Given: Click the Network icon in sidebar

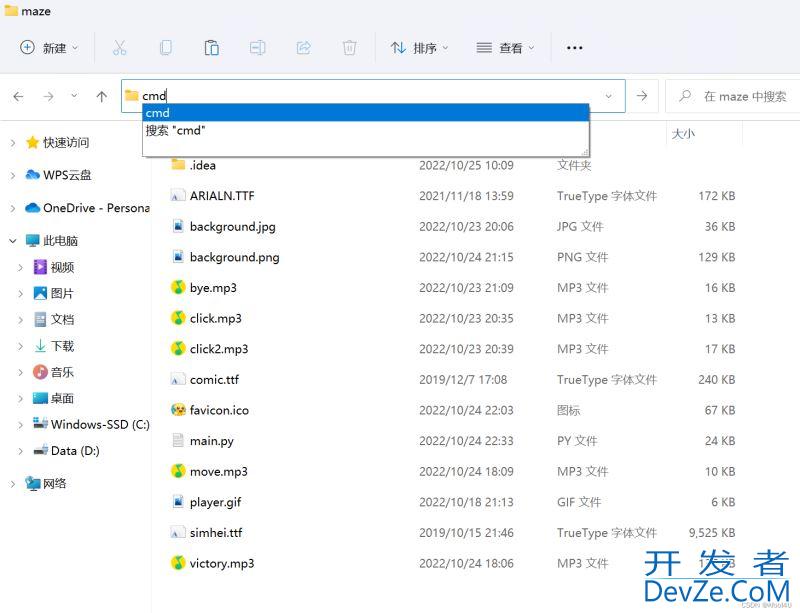Looking at the screenshot, I should (x=33, y=483).
